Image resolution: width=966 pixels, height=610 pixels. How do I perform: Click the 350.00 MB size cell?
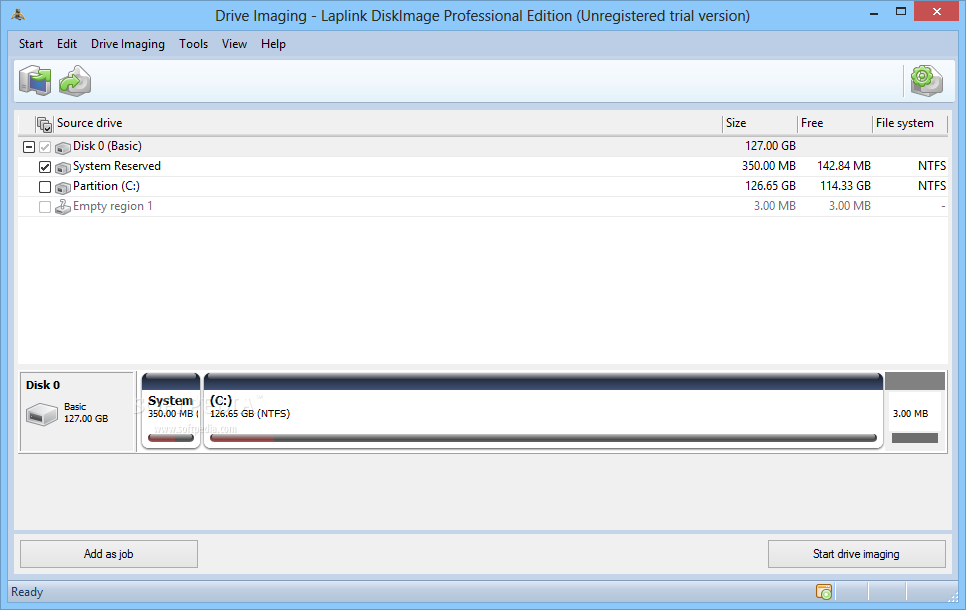point(768,166)
